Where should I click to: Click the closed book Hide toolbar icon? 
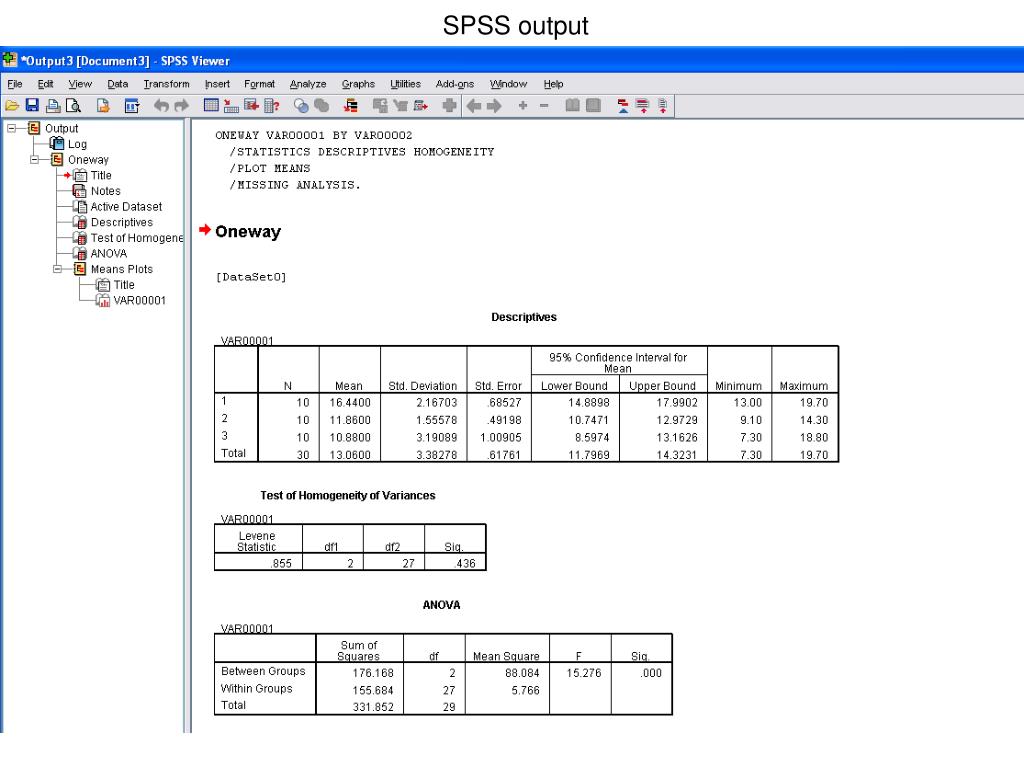point(593,105)
